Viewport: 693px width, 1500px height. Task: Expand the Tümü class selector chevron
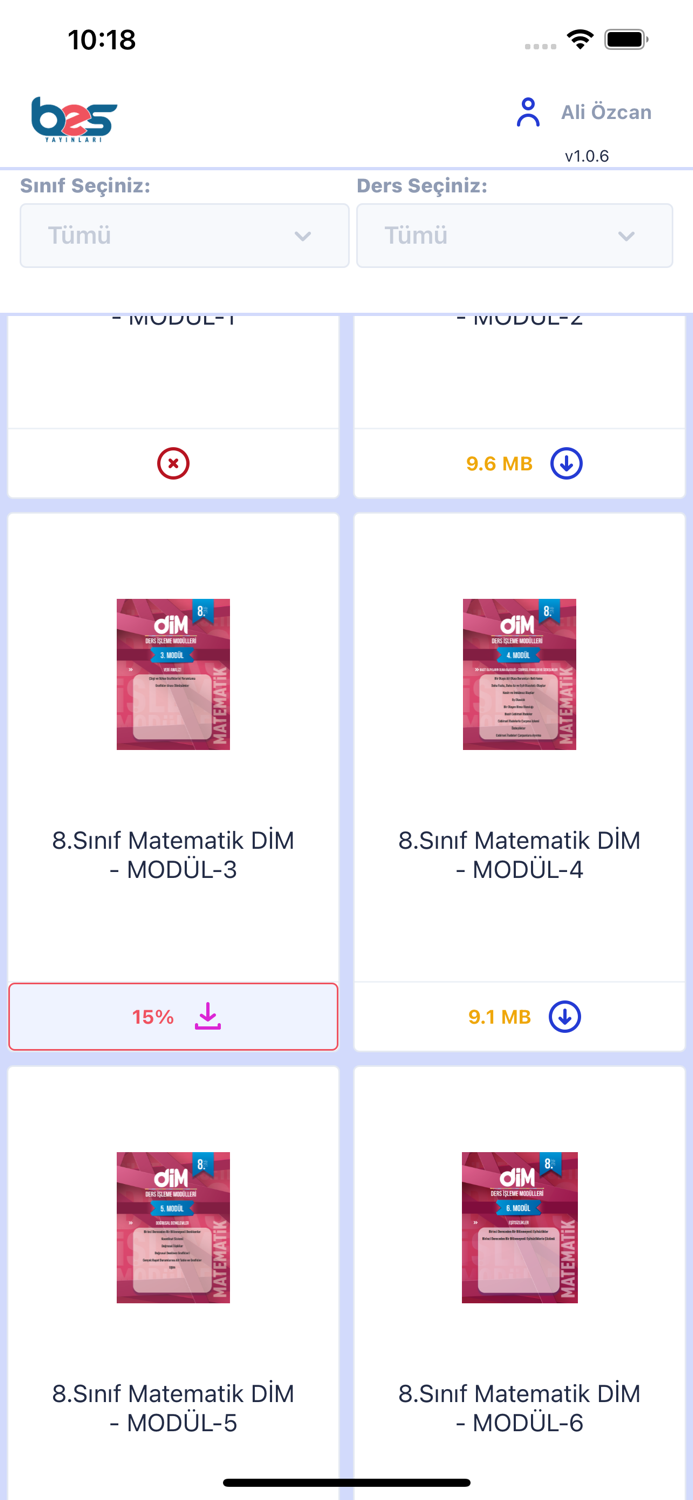point(302,237)
